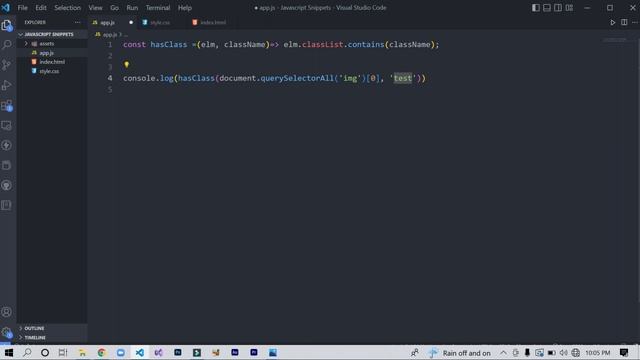Click the volume icon in system tray
Viewport: 640px width, 360px height.
564,353
